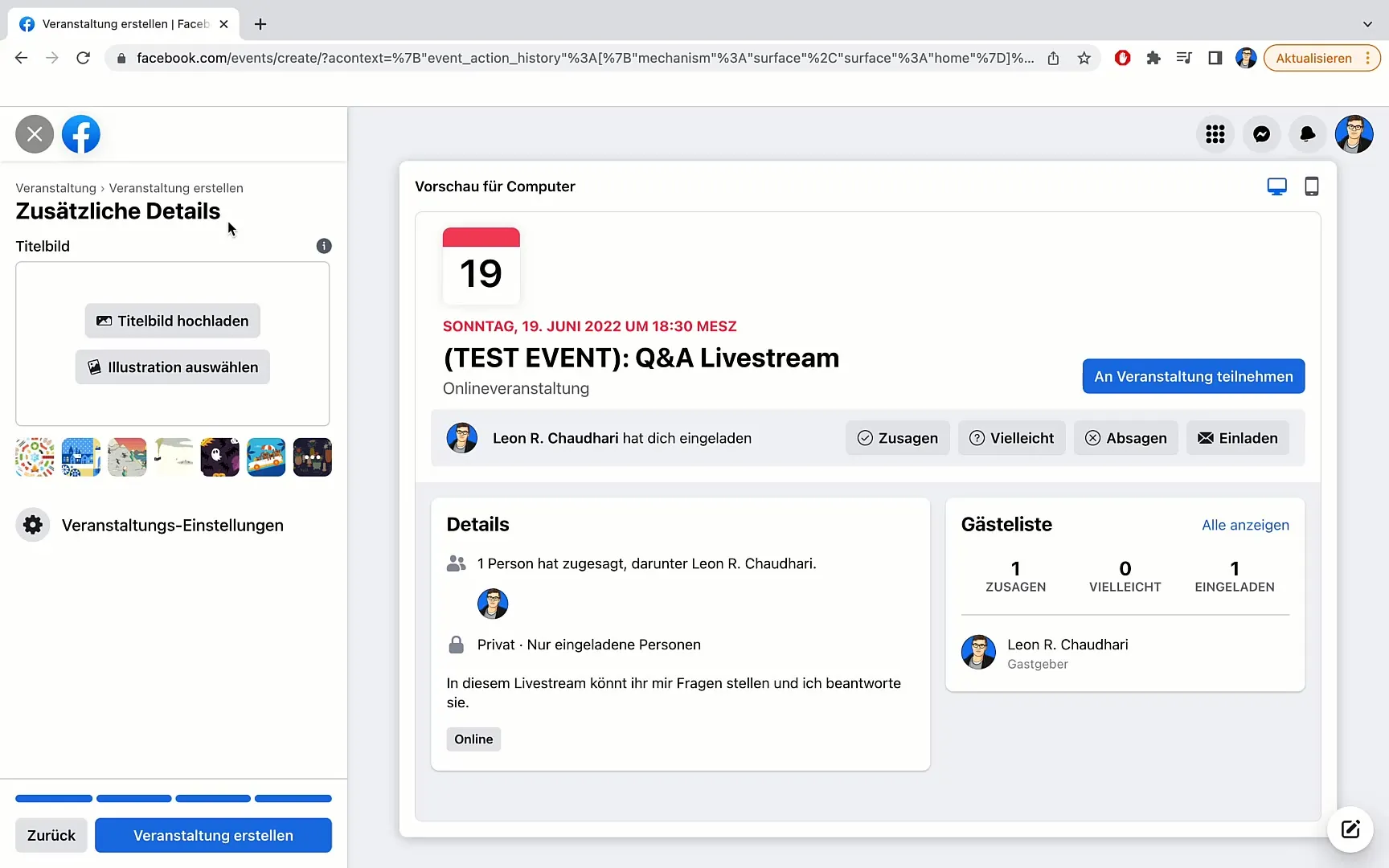
Task: Select the gray map illustration thumbnail
Action: coord(127,457)
